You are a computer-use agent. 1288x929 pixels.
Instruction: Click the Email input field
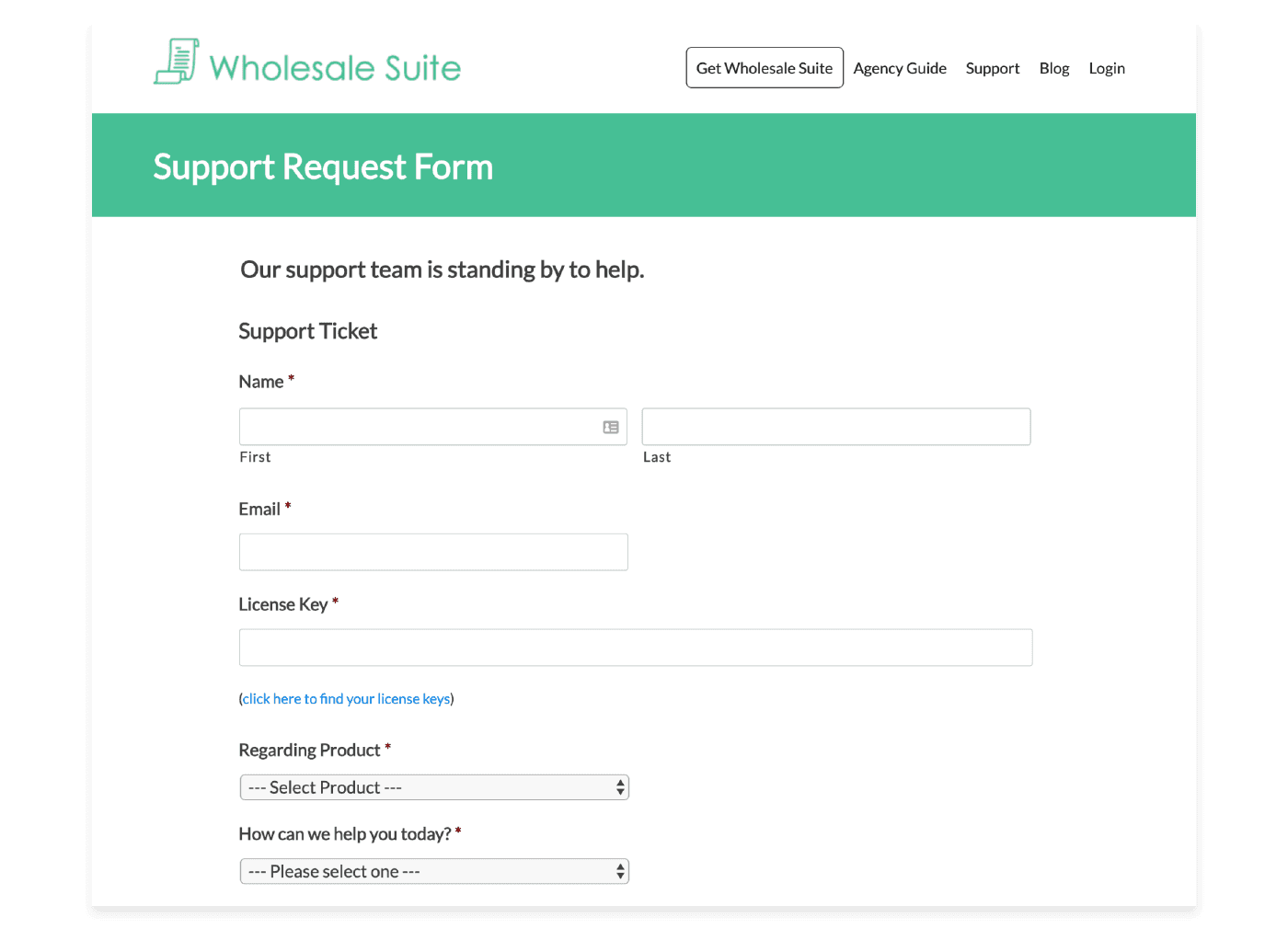coord(432,552)
